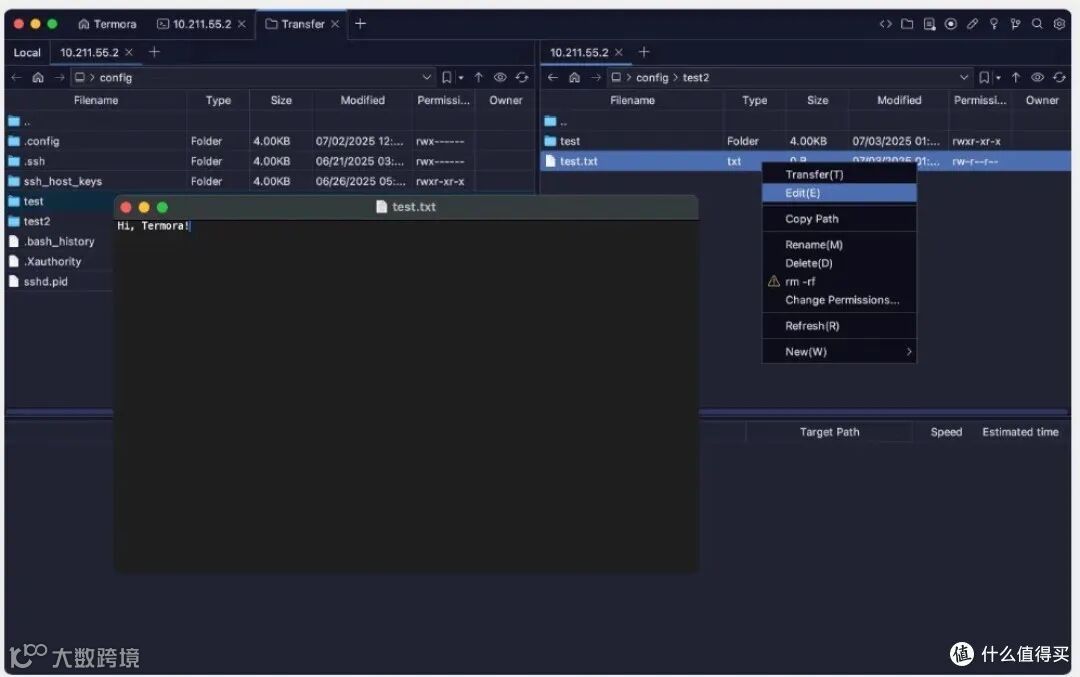Image resolution: width=1080 pixels, height=677 pixels.
Task: Open right pane bookmark dropdown arrow
Action: point(998,79)
